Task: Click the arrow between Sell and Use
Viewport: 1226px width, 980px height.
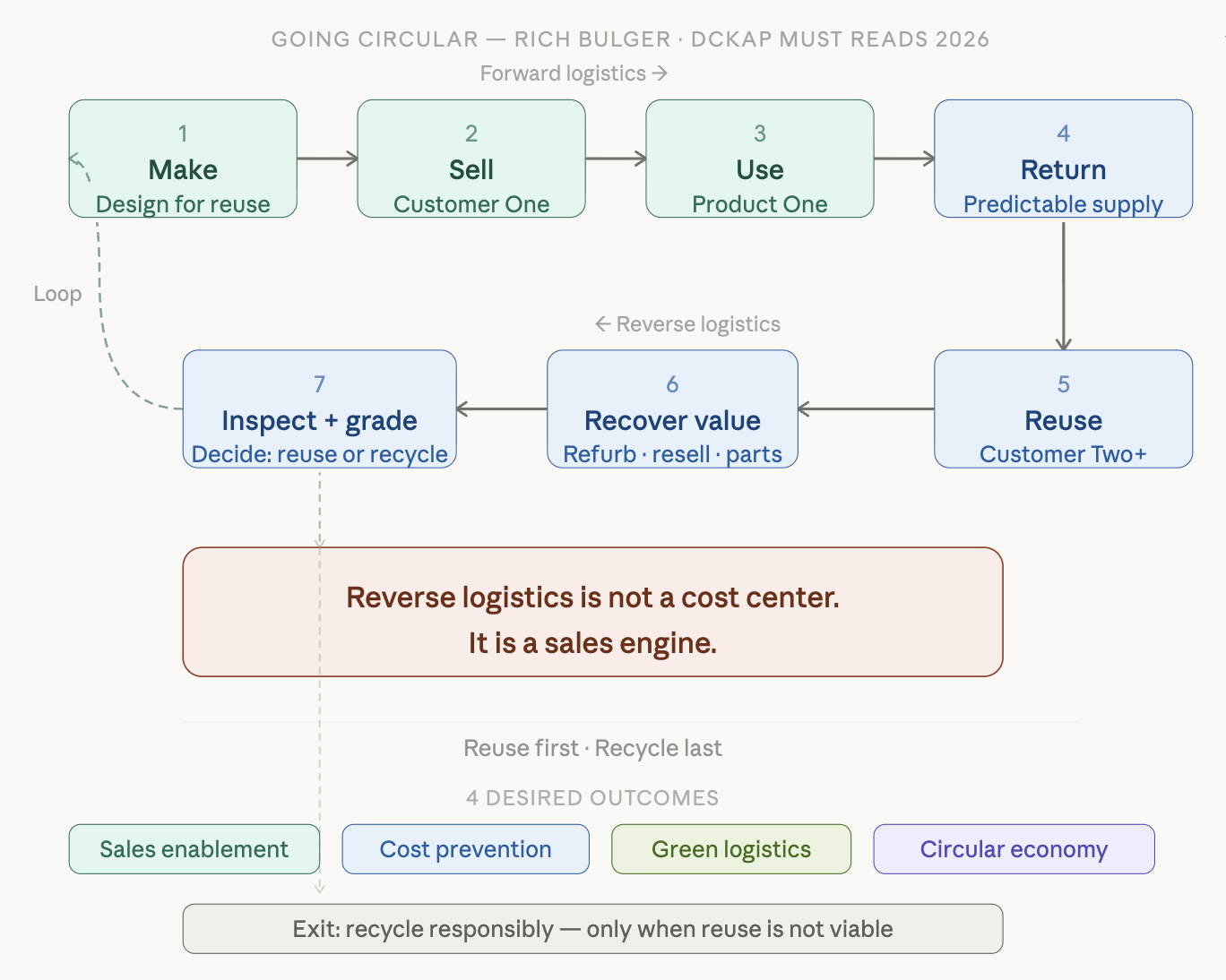Action: click(615, 159)
